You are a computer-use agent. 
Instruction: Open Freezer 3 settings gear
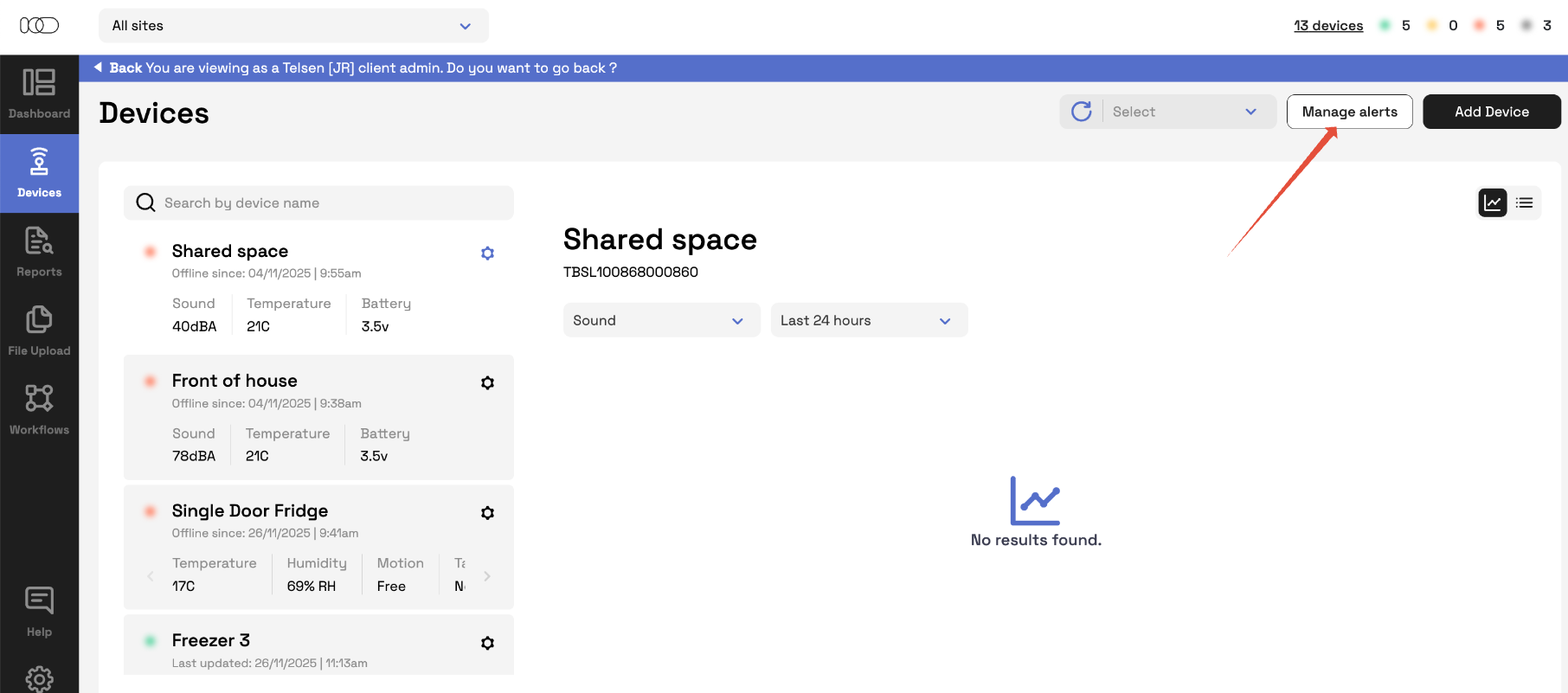click(x=487, y=643)
